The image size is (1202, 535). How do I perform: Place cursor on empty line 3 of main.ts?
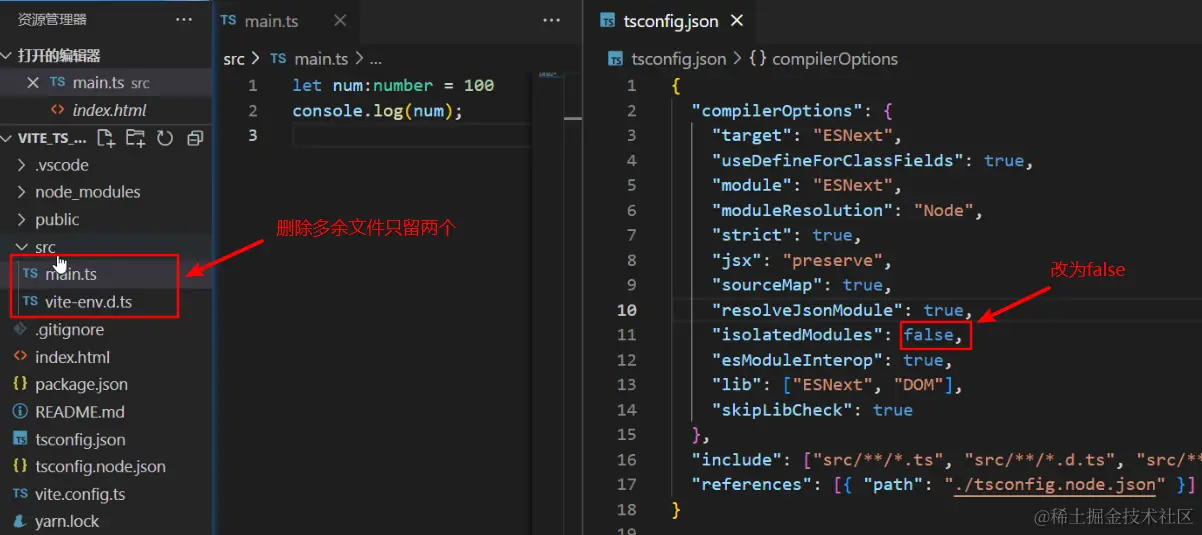(410, 136)
